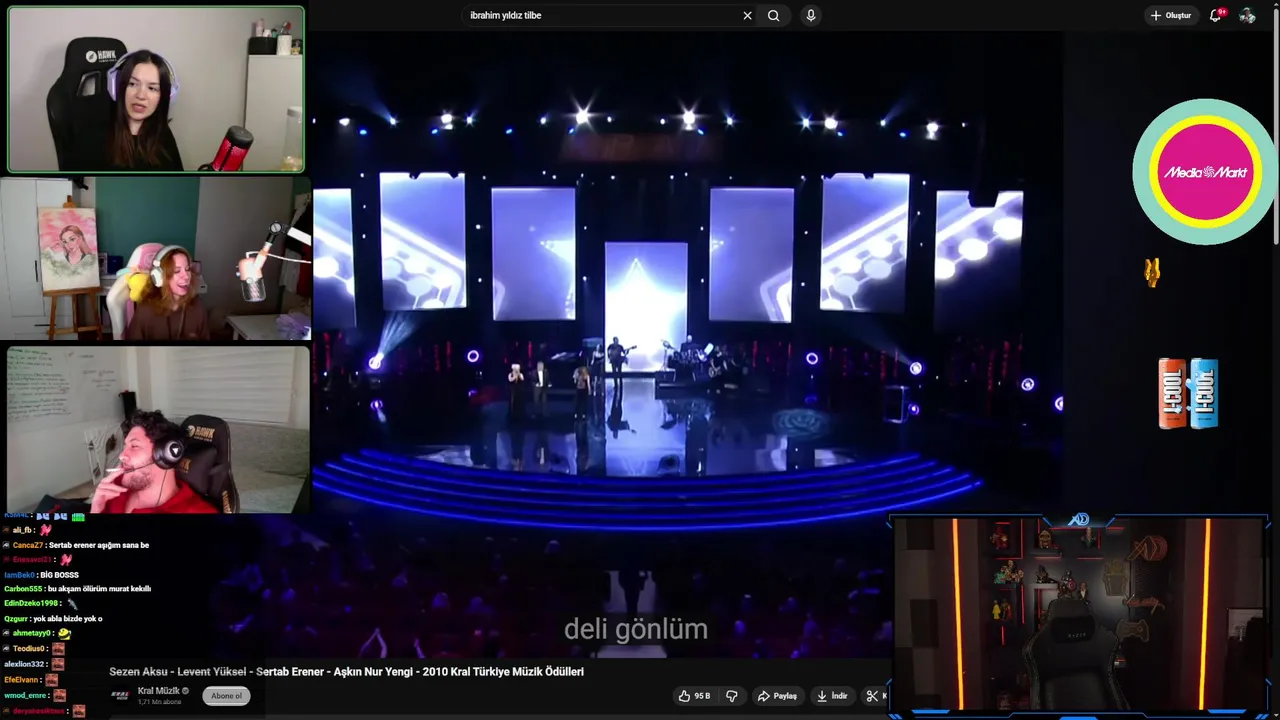Click Qzgurr's 'yok abla bizde yok o' message

tap(66, 618)
